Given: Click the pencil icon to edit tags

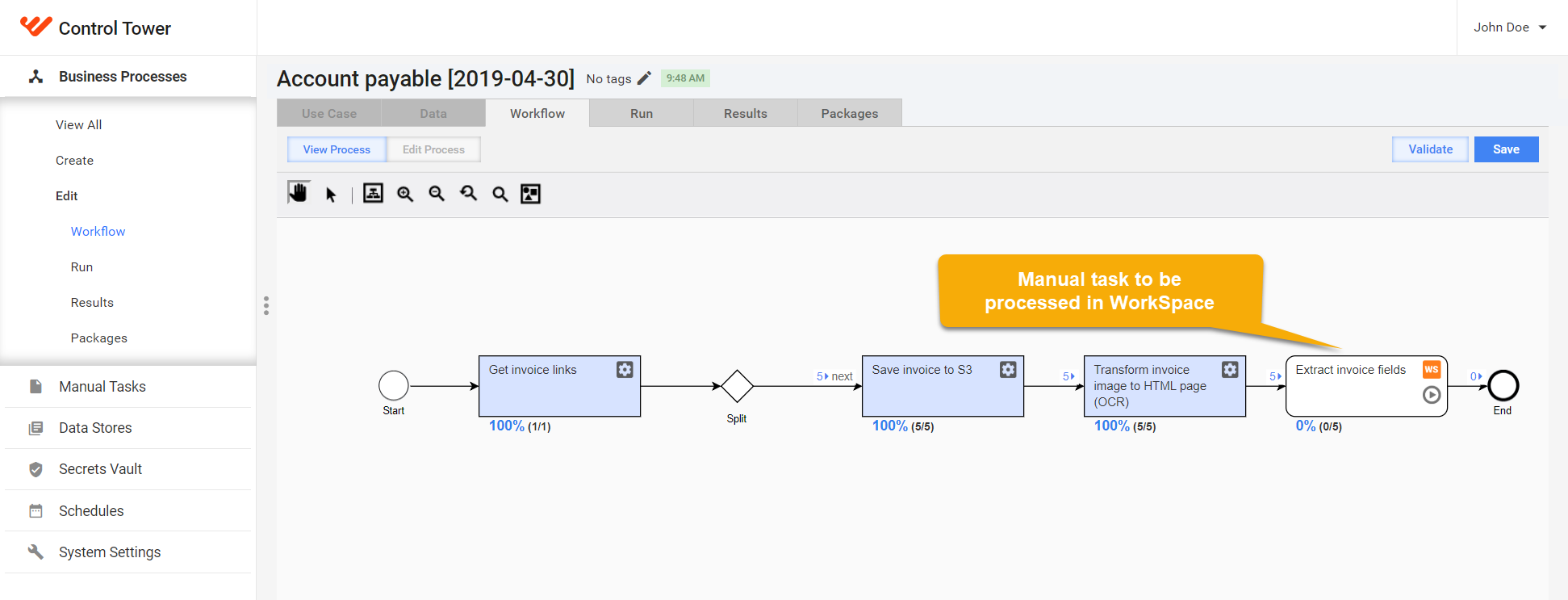Looking at the screenshot, I should click(644, 78).
